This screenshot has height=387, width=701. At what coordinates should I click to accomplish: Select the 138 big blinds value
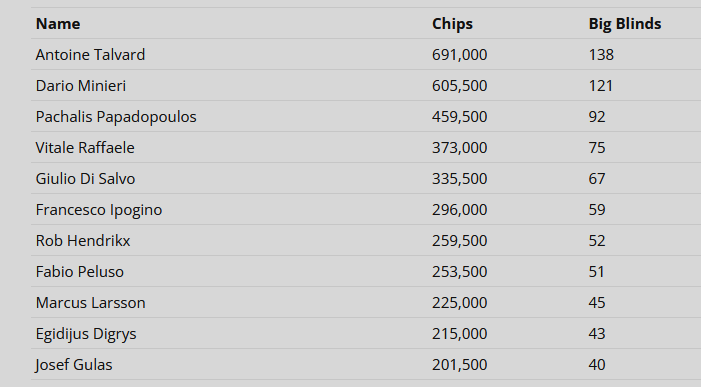[601, 55]
